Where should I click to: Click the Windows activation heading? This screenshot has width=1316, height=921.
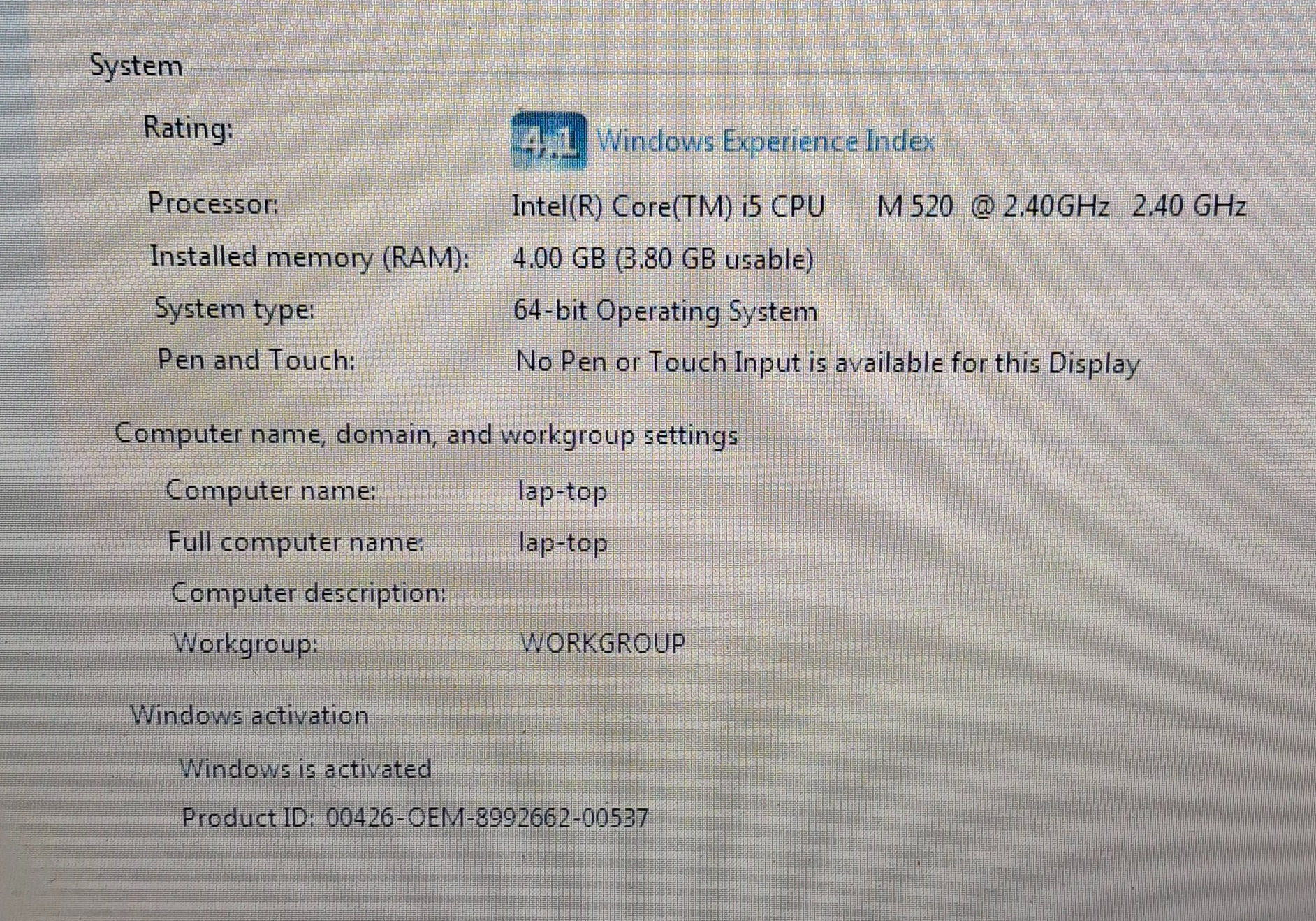[x=249, y=715]
